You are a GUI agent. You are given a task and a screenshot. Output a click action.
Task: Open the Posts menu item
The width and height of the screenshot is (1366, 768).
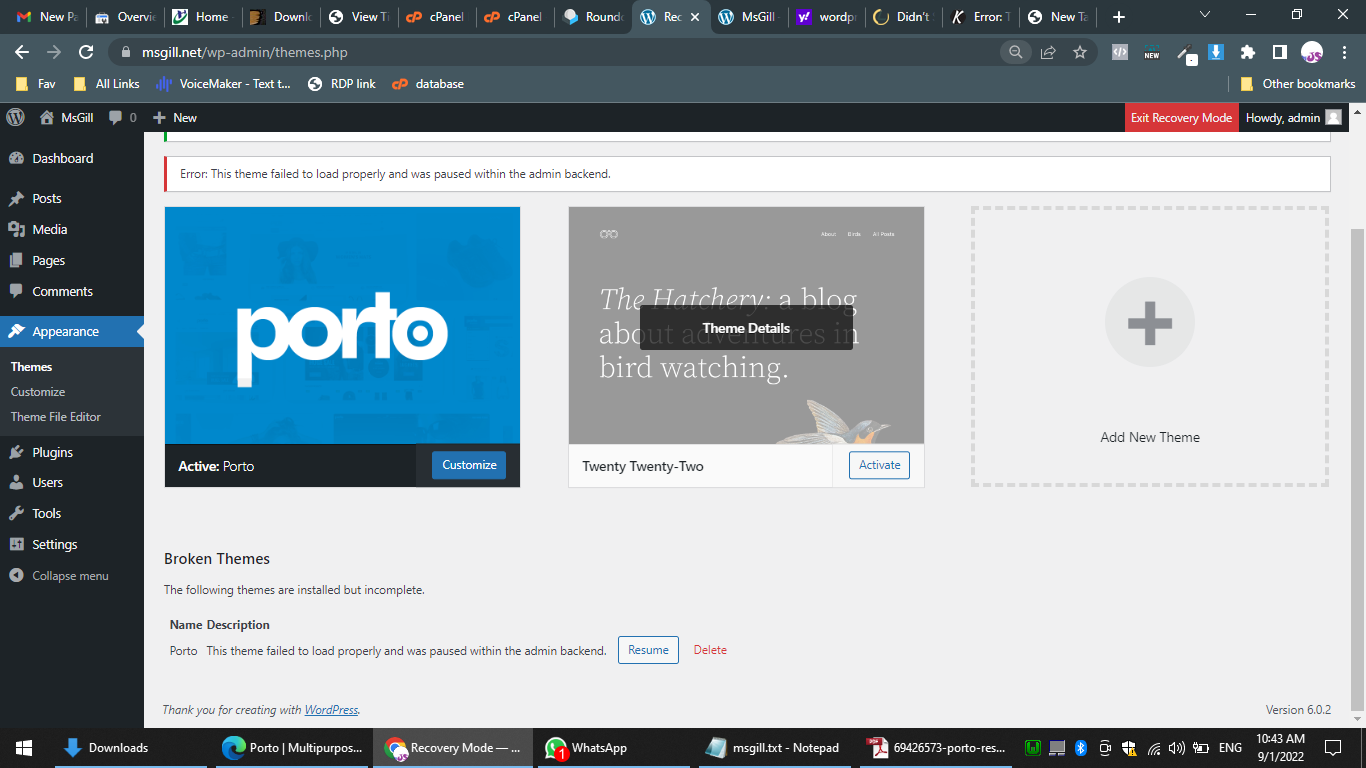[x=72, y=199]
